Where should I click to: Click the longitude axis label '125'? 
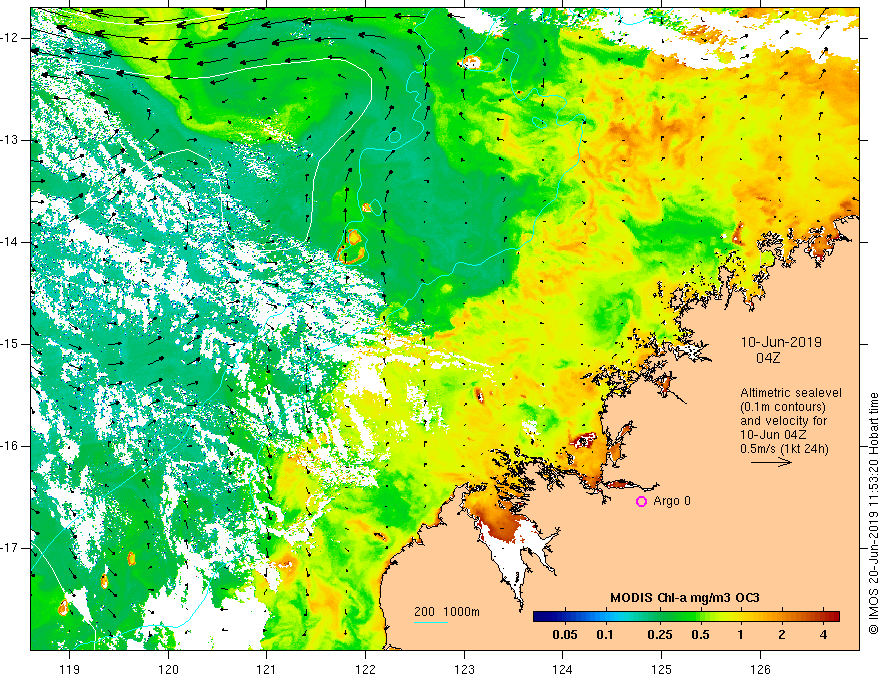(661, 669)
